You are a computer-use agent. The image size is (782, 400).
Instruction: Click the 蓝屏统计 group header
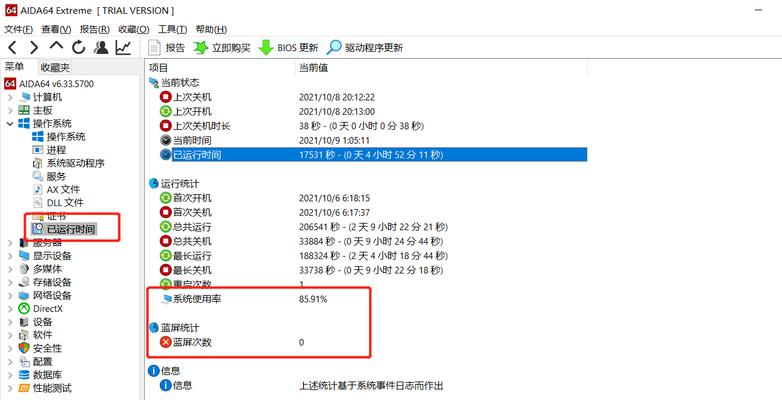pyautogui.click(x=175, y=328)
